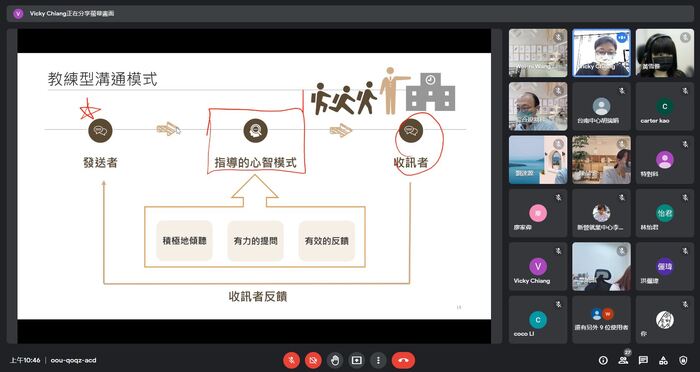
Task: Open meeting details info icon
Action: 603,360
